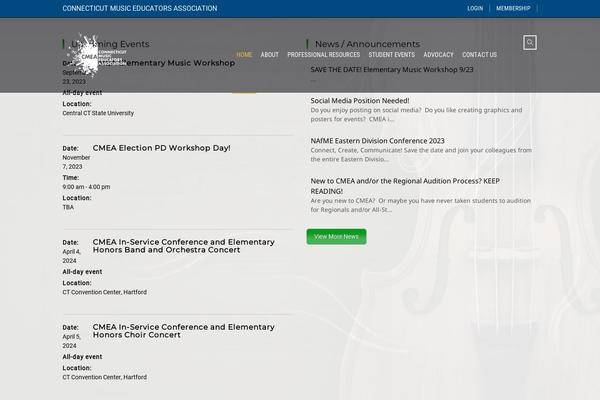Click View More News button
Image resolution: width=600 pixels, height=400 pixels.
[x=336, y=237]
